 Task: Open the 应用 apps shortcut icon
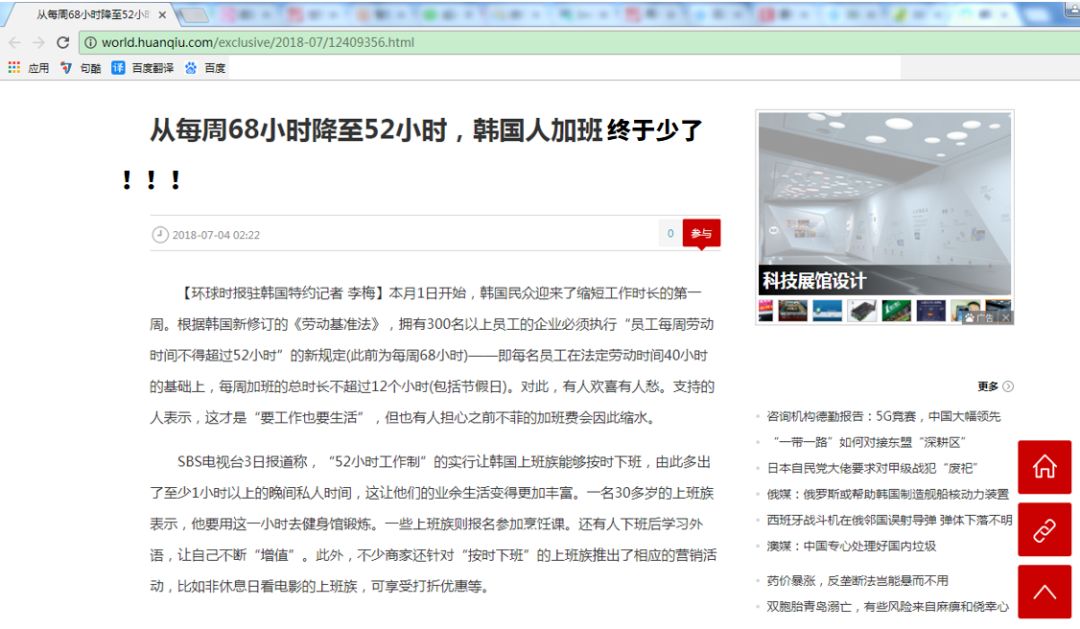point(14,68)
